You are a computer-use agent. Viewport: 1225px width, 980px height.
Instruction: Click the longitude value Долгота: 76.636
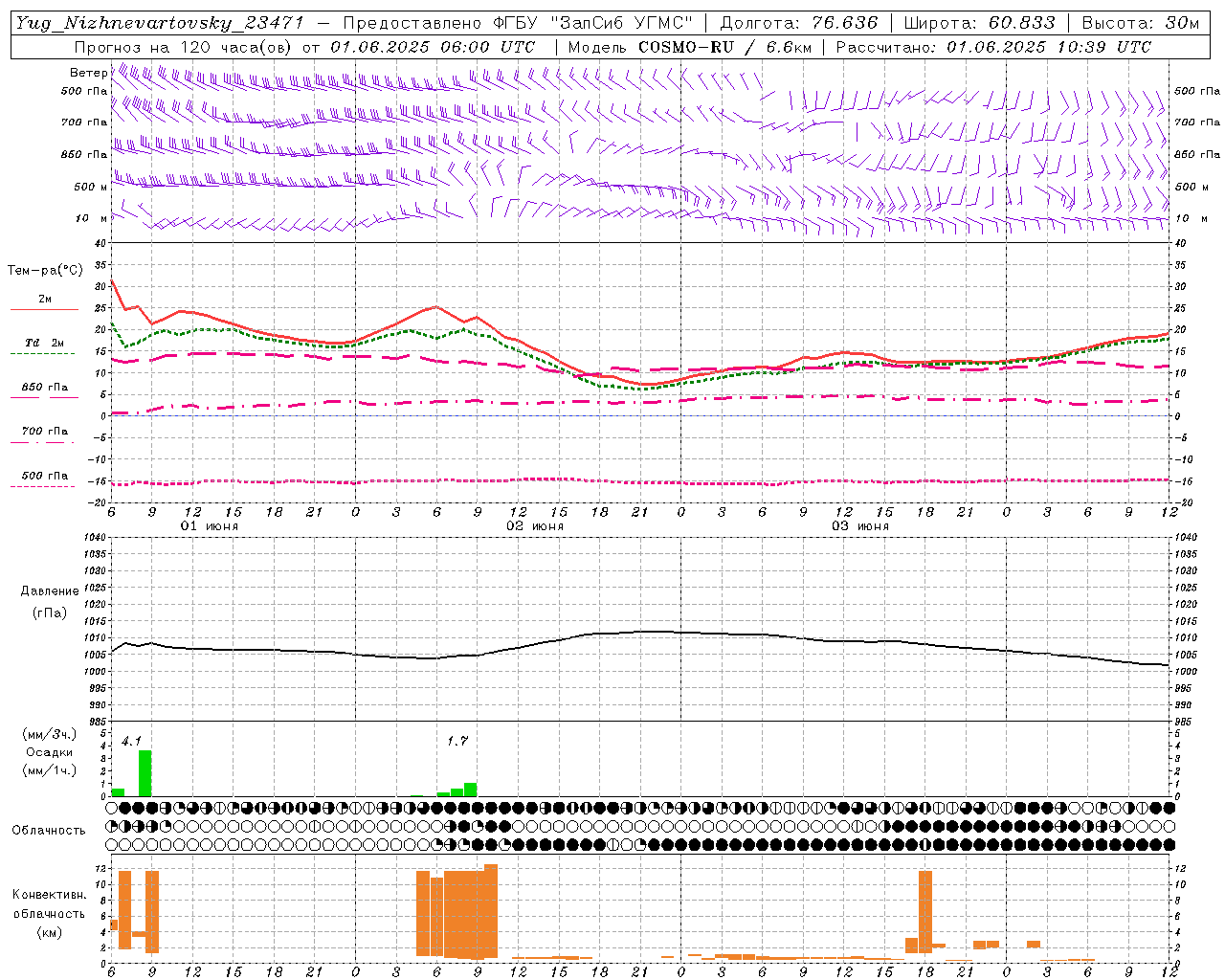[x=798, y=23]
